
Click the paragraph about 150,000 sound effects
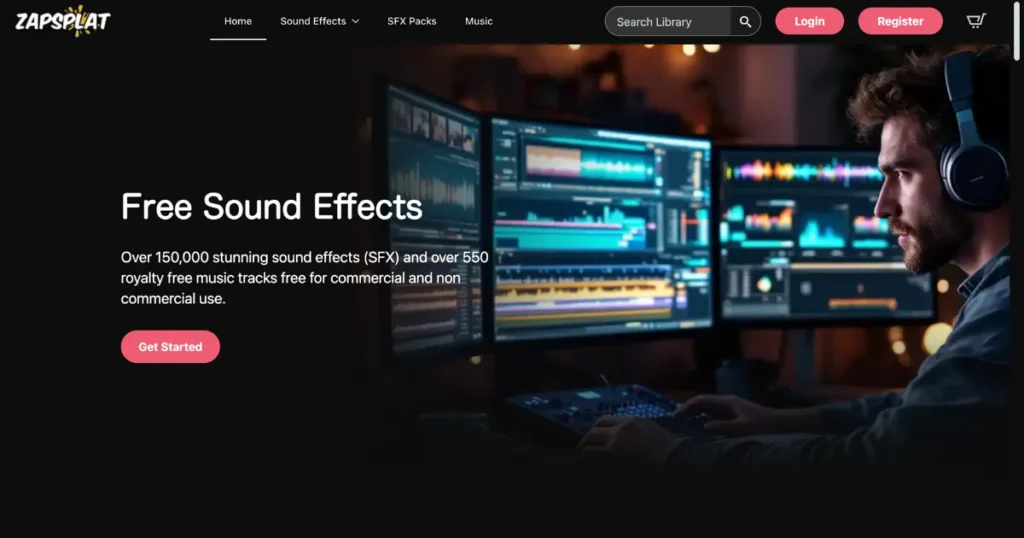click(304, 278)
